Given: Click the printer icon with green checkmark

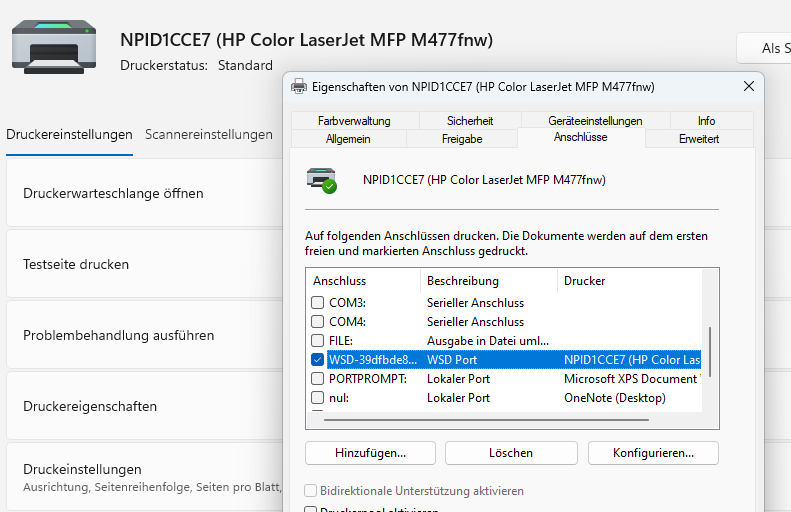Looking at the screenshot, I should (x=322, y=181).
